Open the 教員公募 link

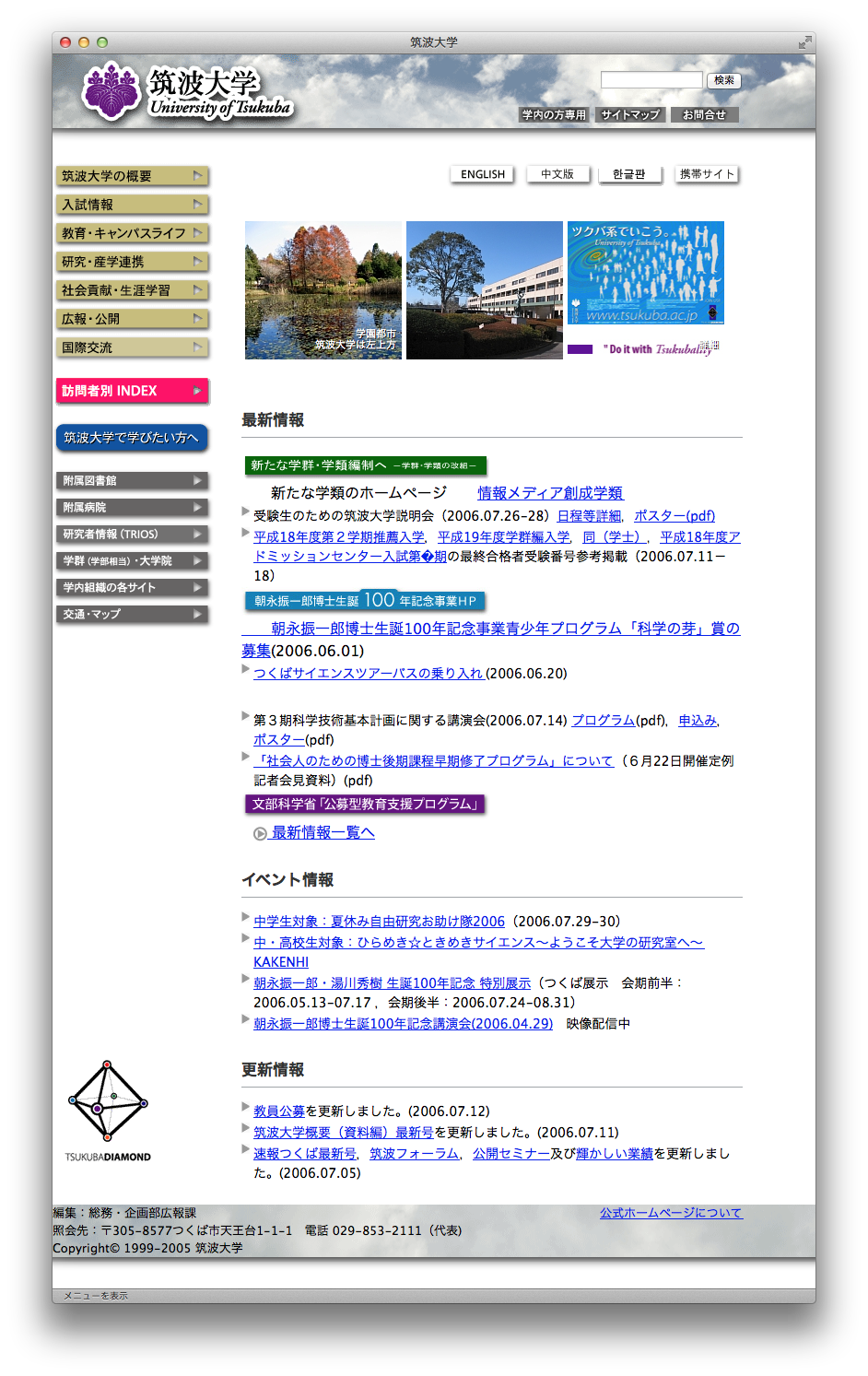pyautogui.click(x=278, y=1111)
